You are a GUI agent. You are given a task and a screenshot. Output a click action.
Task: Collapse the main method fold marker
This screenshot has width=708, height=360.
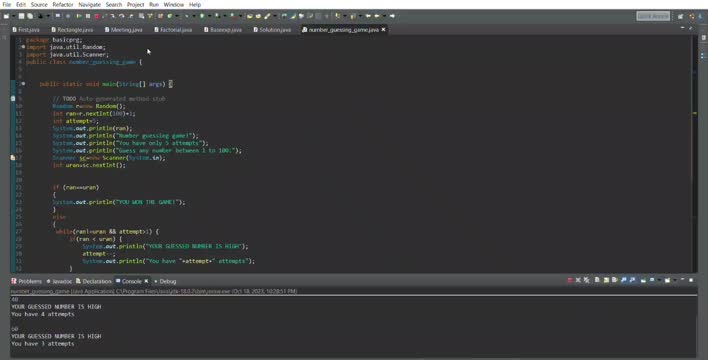pyautogui.click(x=23, y=84)
